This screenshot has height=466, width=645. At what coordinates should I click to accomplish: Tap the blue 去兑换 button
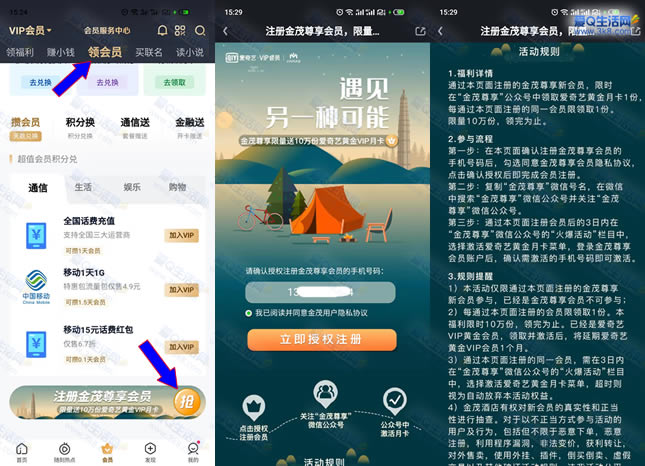[40, 82]
